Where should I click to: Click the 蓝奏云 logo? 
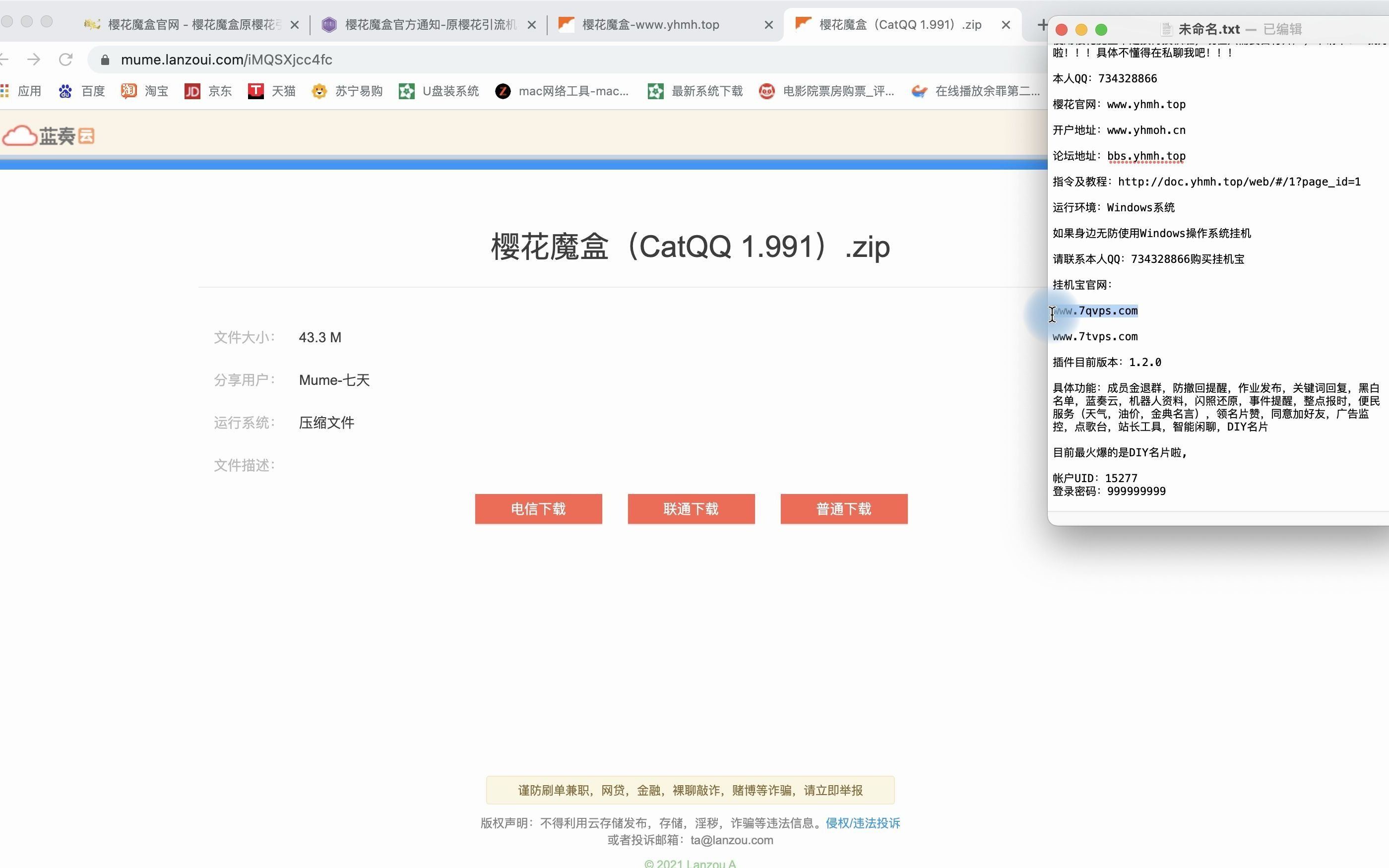click(x=49, y=136)
